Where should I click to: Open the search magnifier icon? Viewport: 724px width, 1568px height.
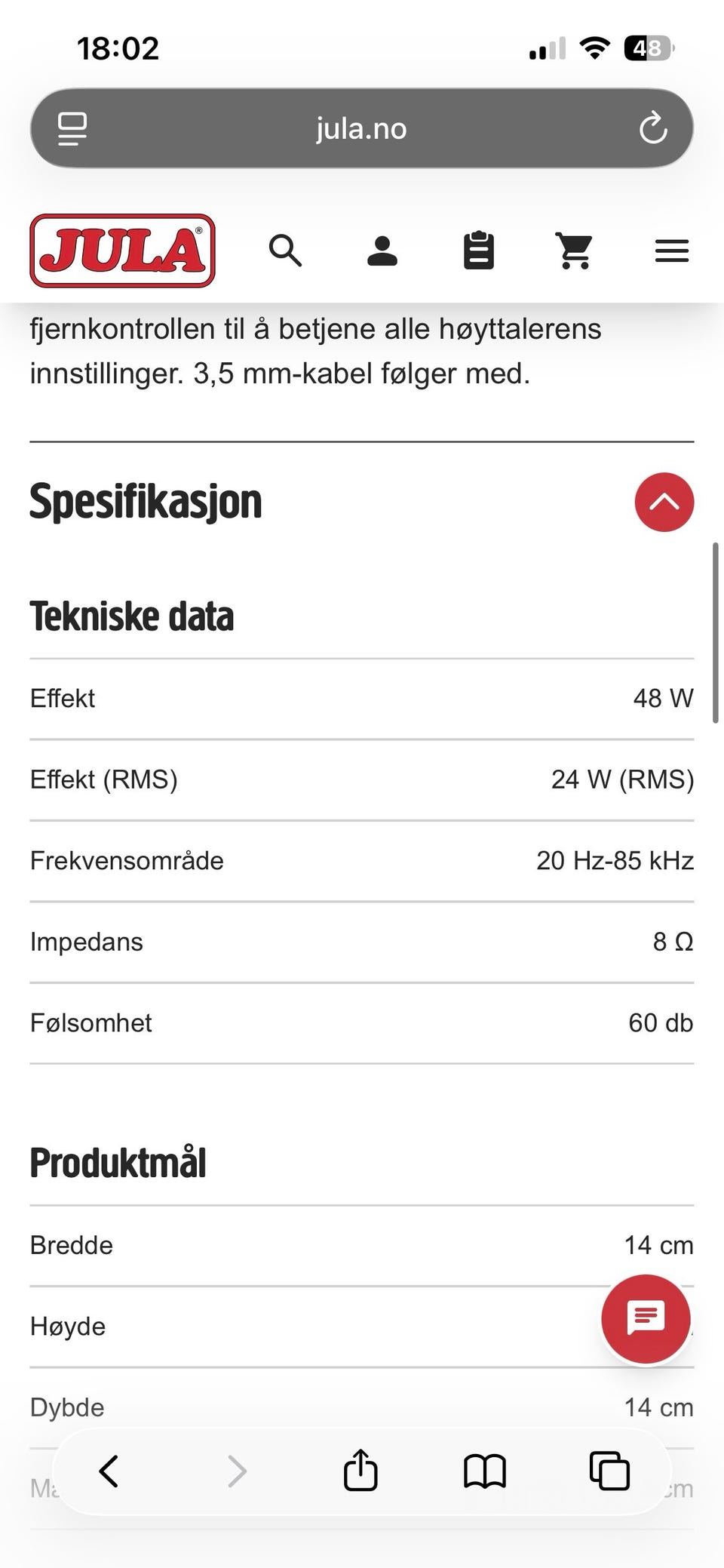pyautogui.click(x=285, y=251)
